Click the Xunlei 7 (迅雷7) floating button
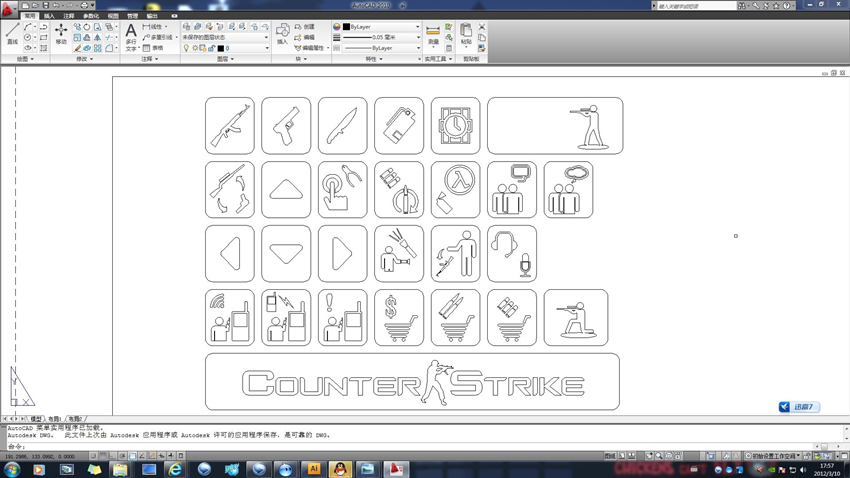This screenshot has height=478, width=850. click(799, 406)
